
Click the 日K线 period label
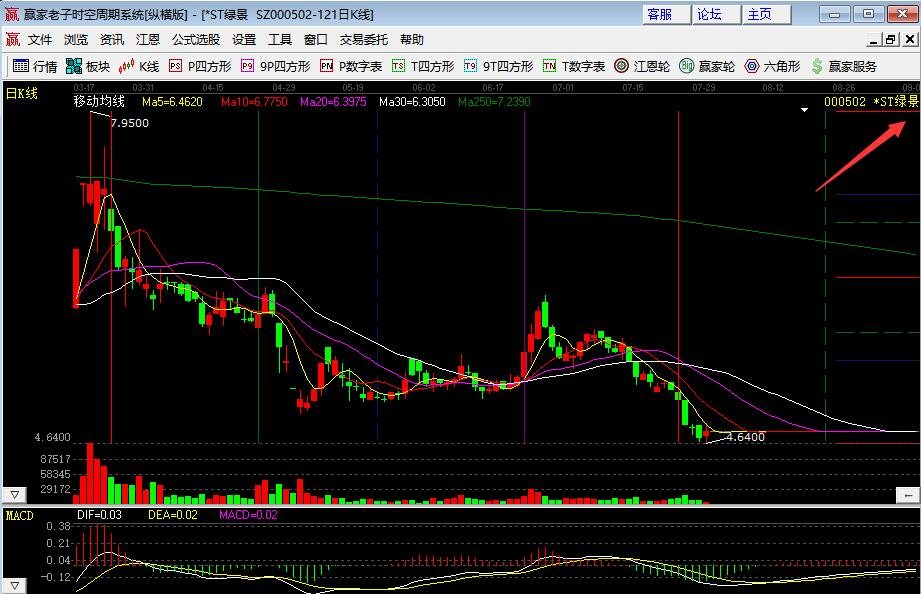(x=22, y=93)
